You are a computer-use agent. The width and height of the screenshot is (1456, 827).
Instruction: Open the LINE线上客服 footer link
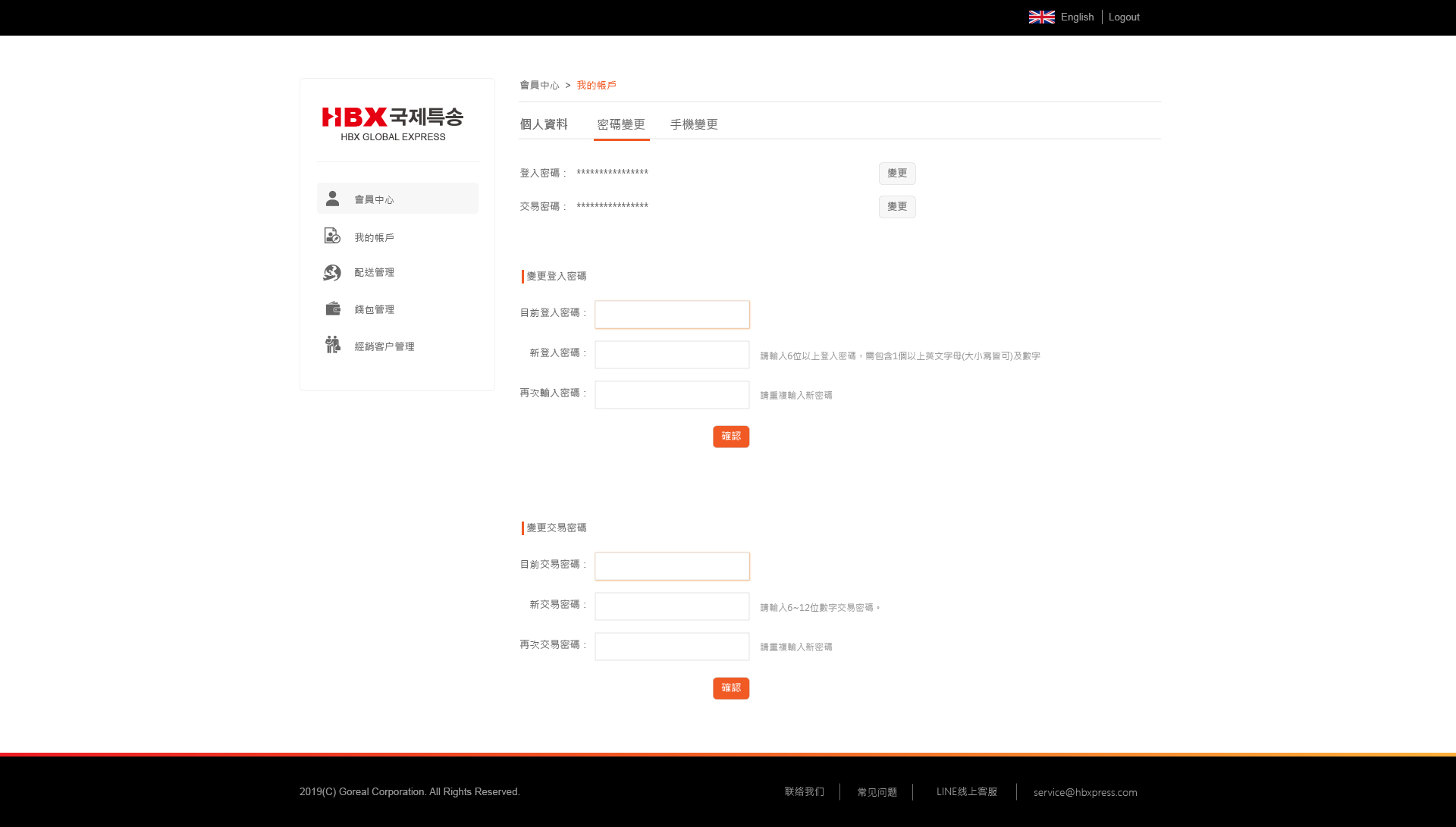(x=966, y=791)
